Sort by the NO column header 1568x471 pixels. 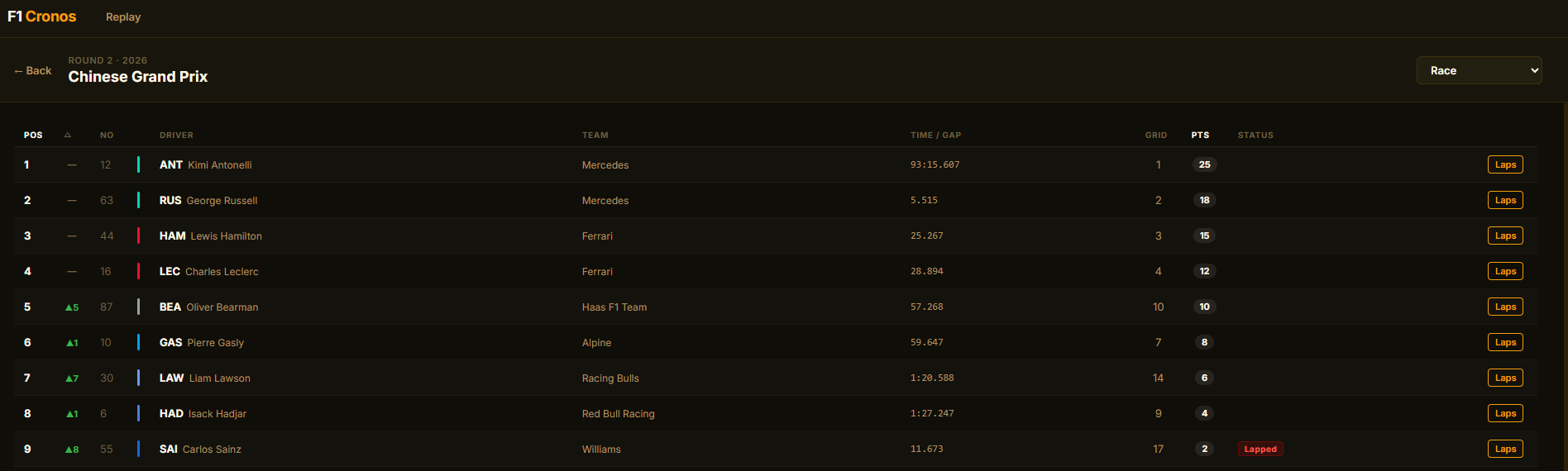(107, 135)
